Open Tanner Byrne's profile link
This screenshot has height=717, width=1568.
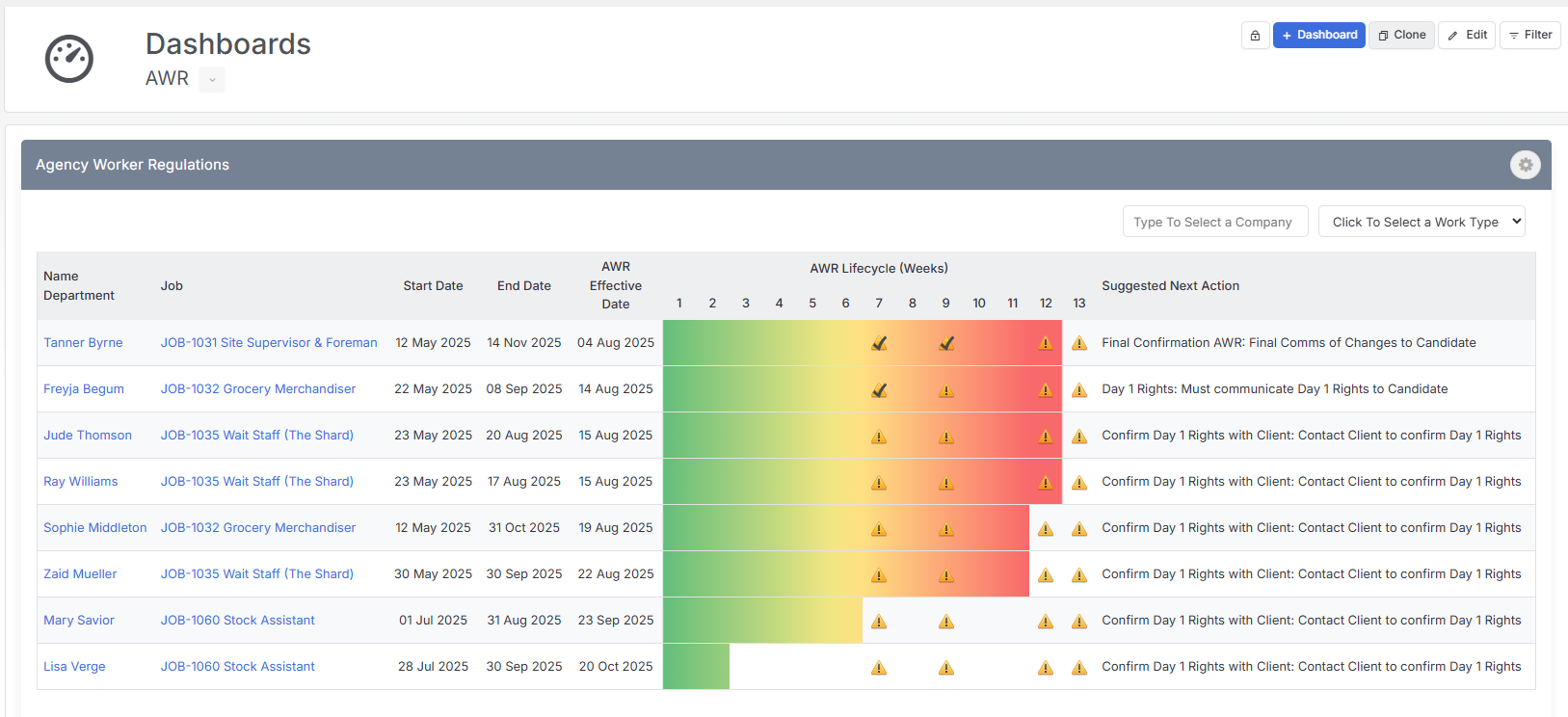83,342
